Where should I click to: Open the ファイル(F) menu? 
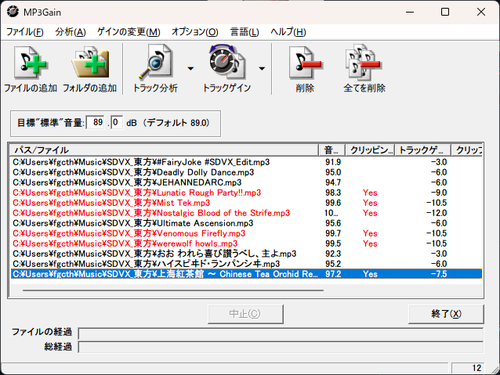tap(25, 32)
